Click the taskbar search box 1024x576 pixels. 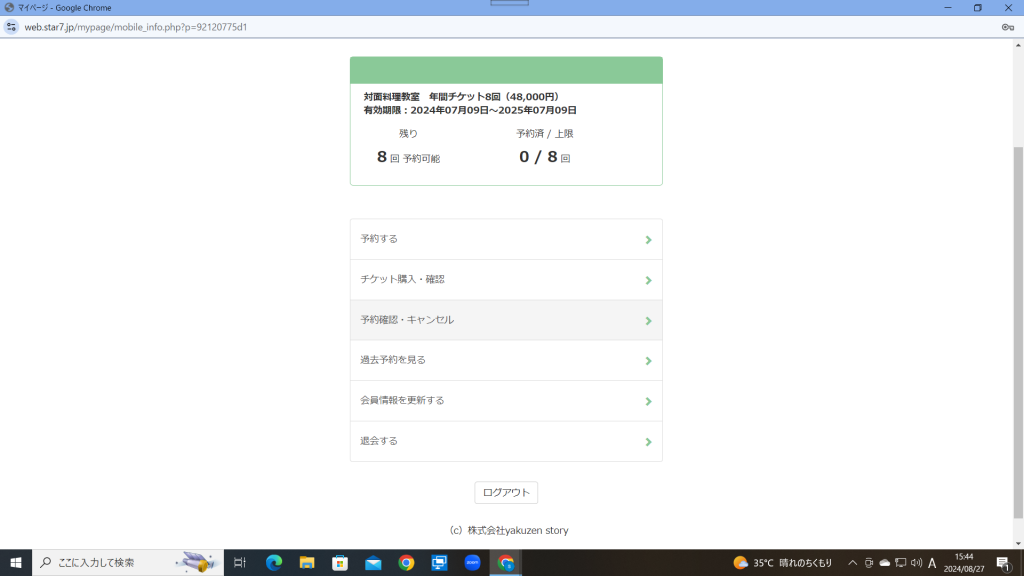tap(128, 562)
